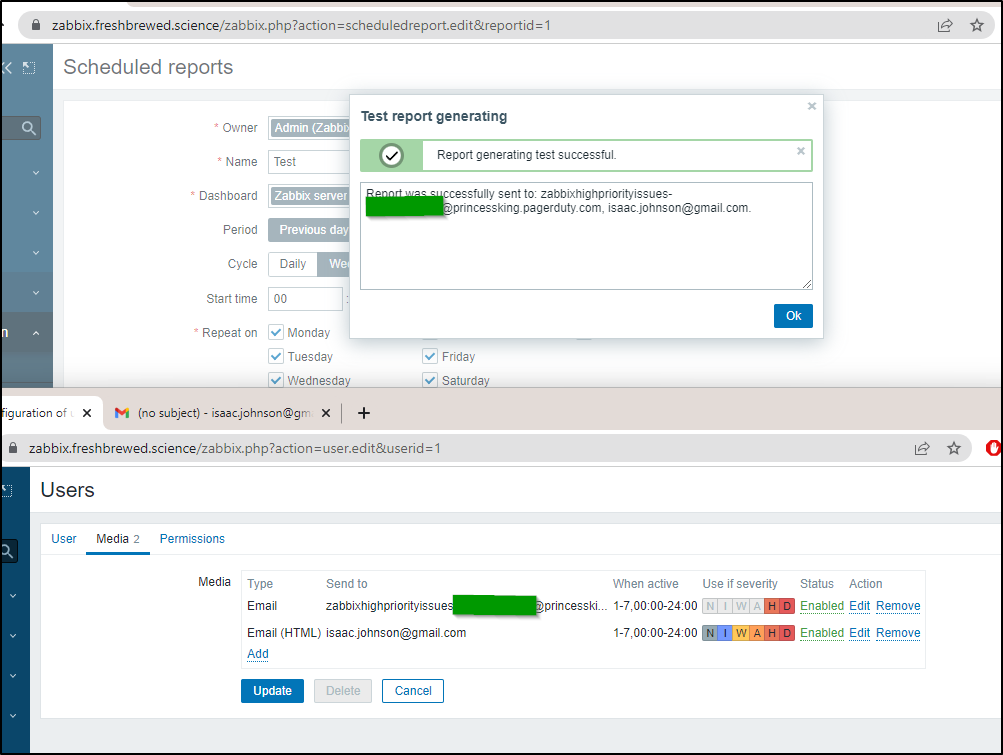Expand second sidebar chevron in Users window

click(x=13, y=636)
